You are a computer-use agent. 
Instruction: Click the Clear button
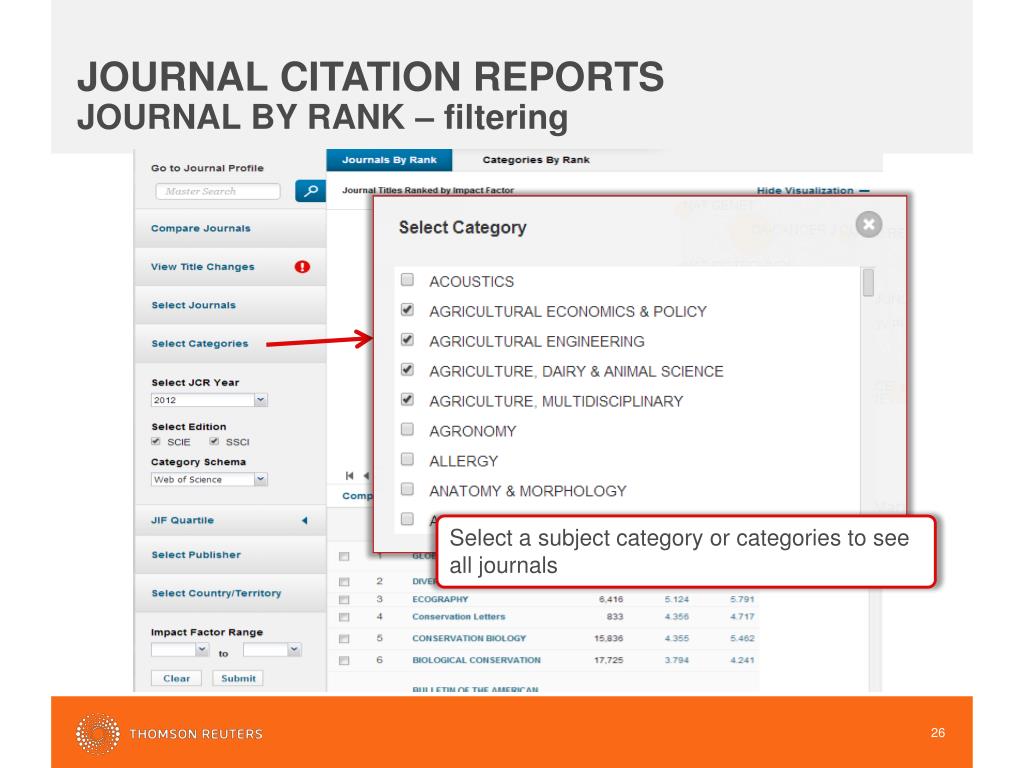pos(176,679)
